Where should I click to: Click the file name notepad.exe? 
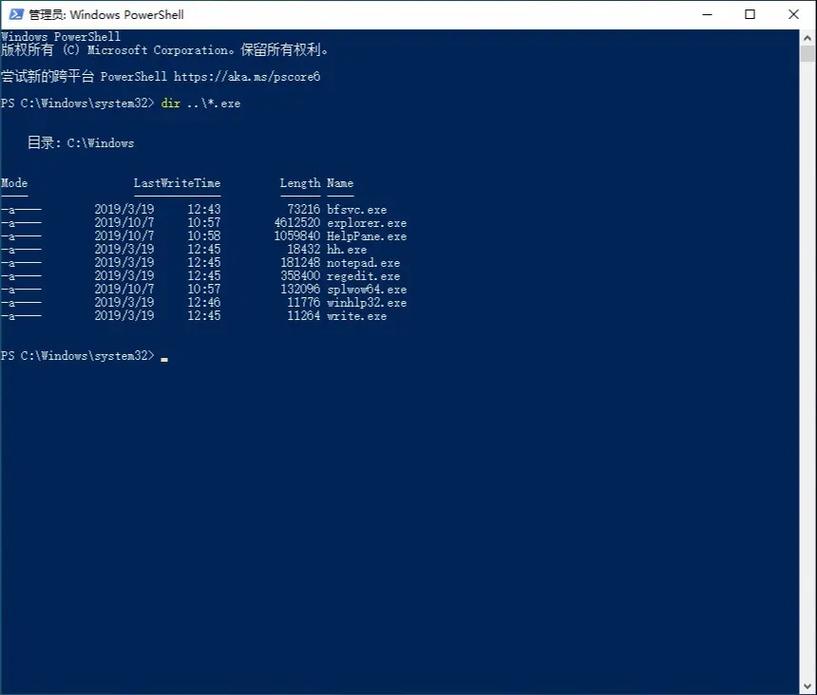(364, 263)
